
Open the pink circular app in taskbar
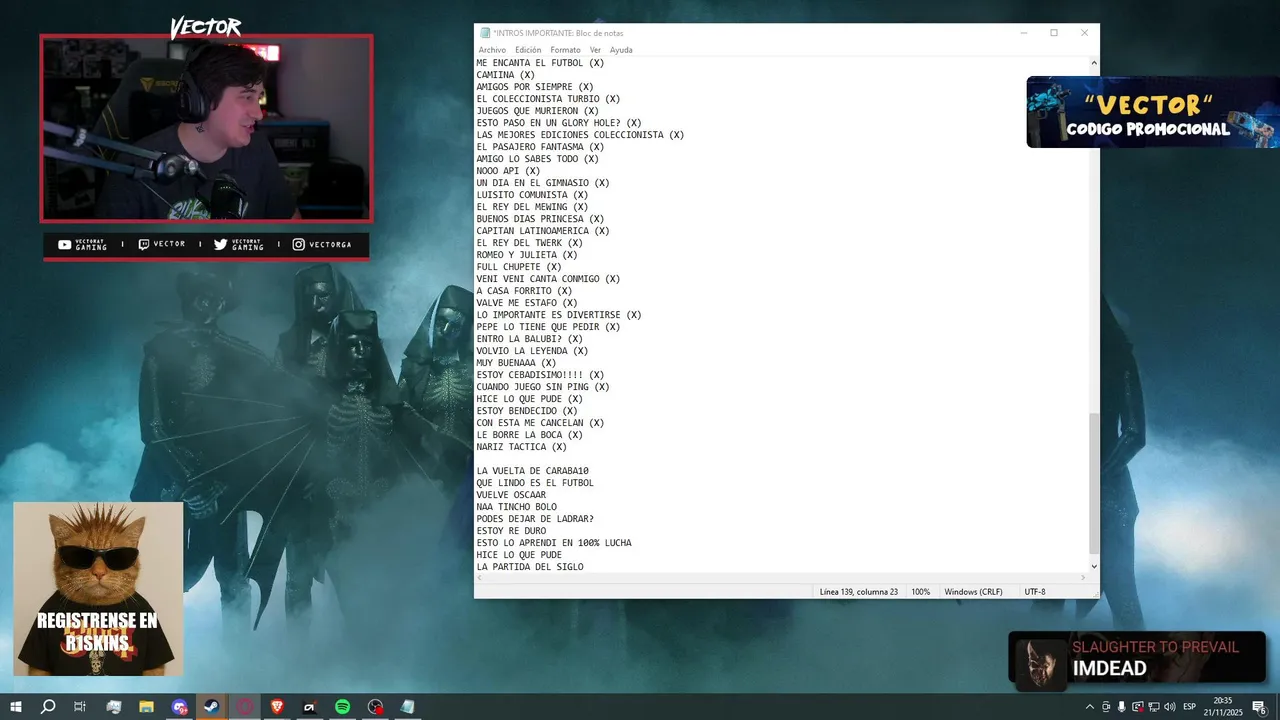[245, 707]
